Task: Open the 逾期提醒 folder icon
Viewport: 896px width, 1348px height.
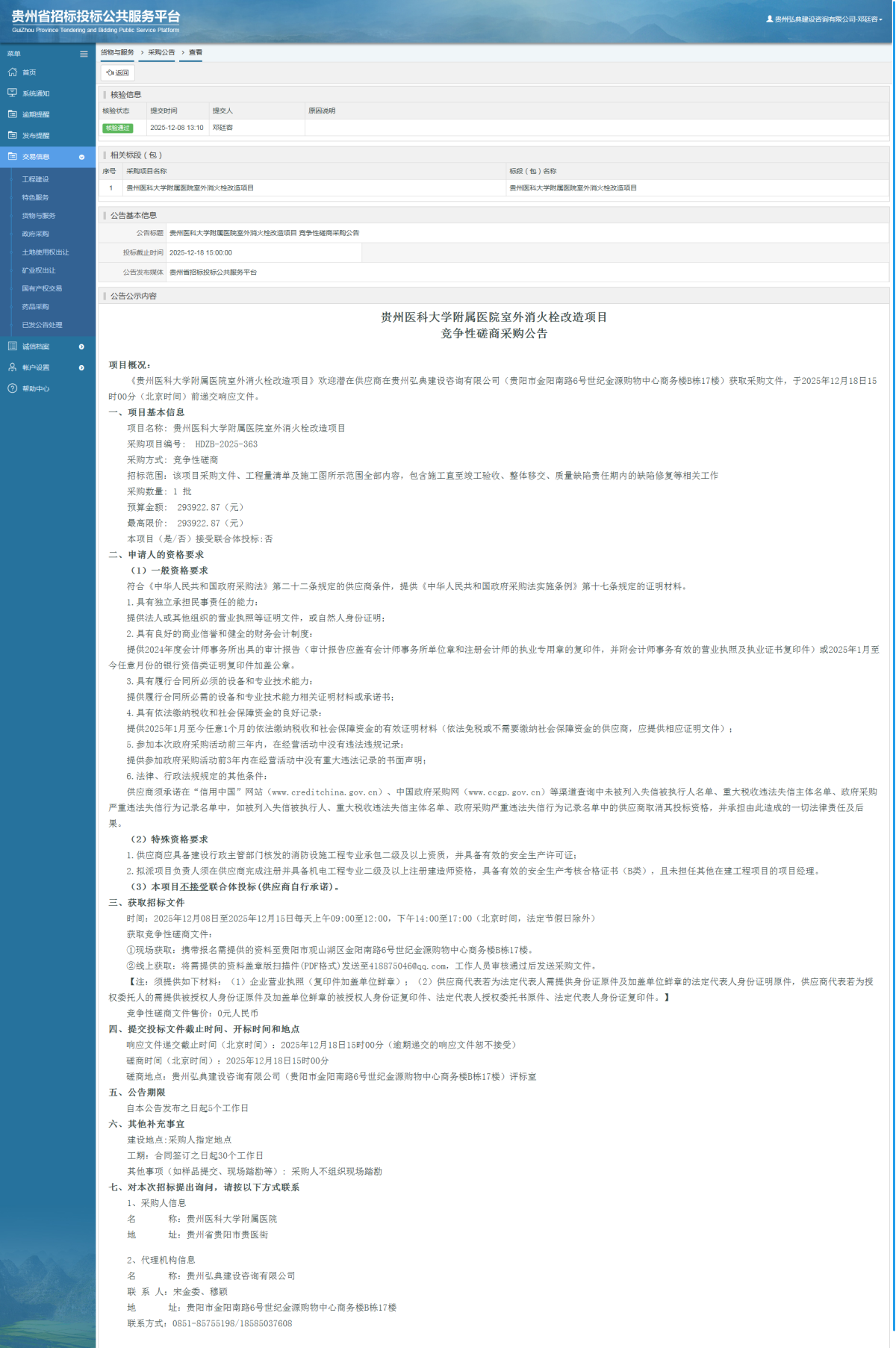Action: (12, 114)
